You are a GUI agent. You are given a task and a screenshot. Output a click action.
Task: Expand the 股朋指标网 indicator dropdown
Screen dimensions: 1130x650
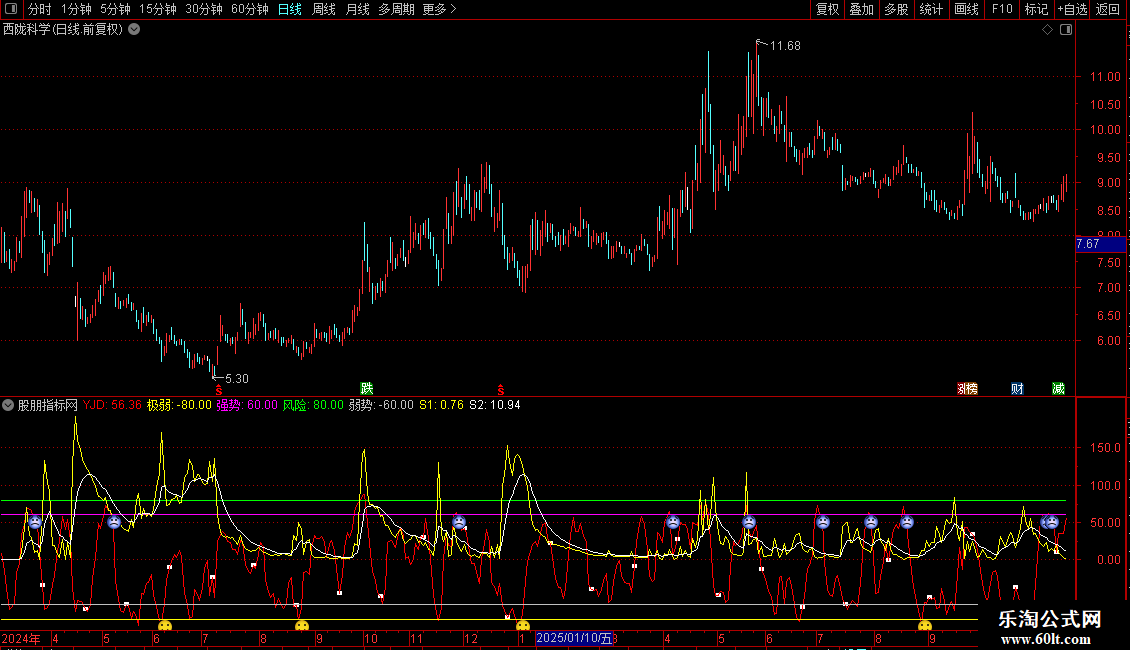(x=9, y=405)
